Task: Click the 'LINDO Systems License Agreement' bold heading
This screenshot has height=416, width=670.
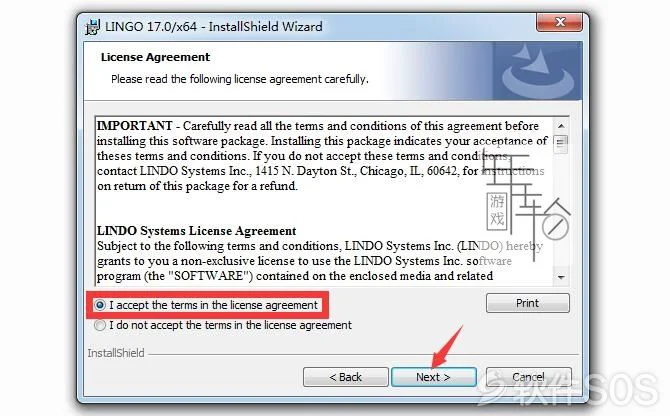Action: coord(197,231)
